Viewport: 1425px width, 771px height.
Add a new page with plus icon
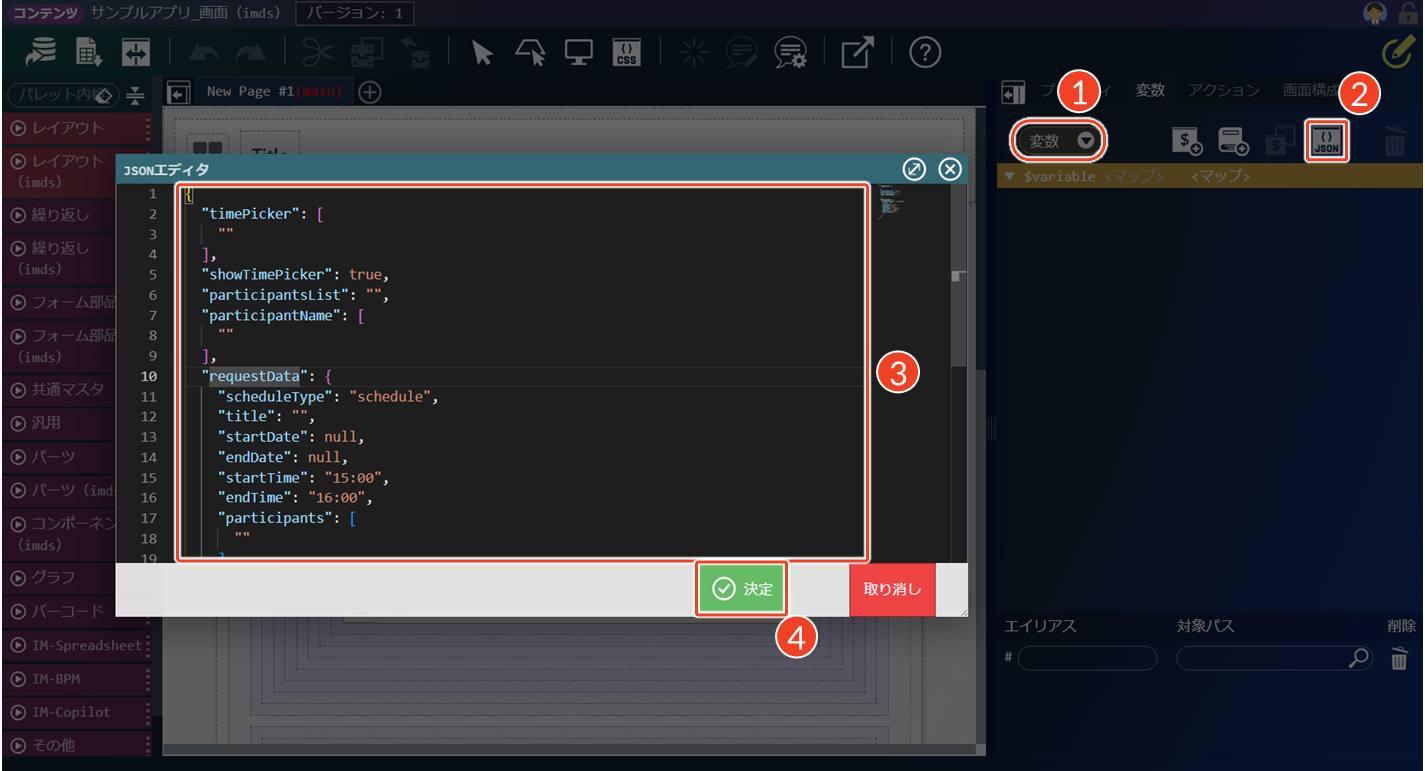pos(370,92)
